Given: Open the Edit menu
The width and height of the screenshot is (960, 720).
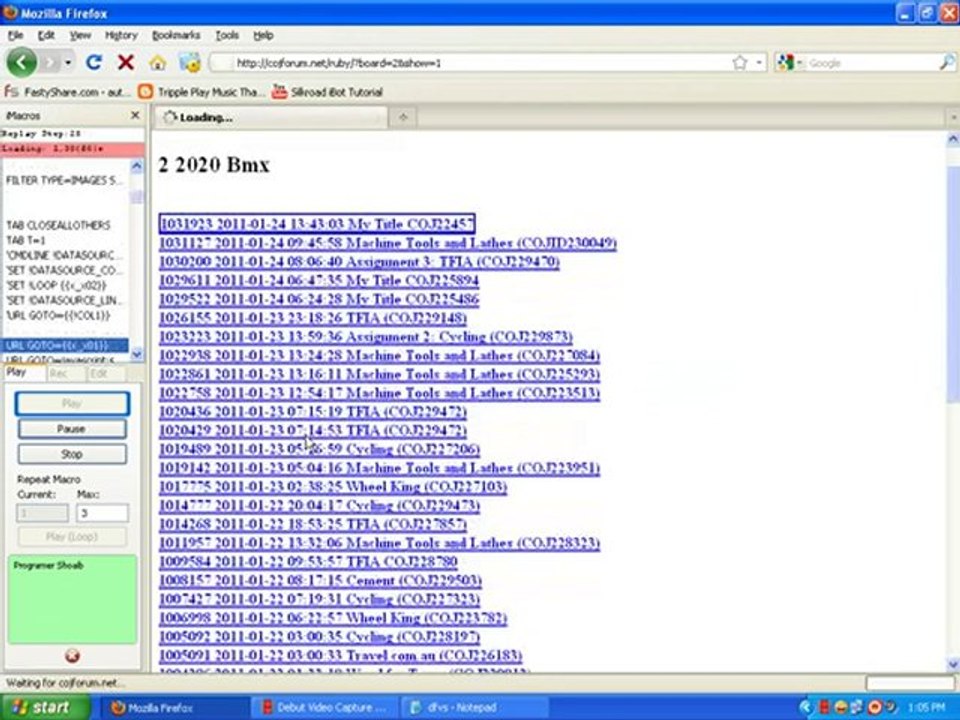Looking at the screenshot, I should [x=46, y=36].
